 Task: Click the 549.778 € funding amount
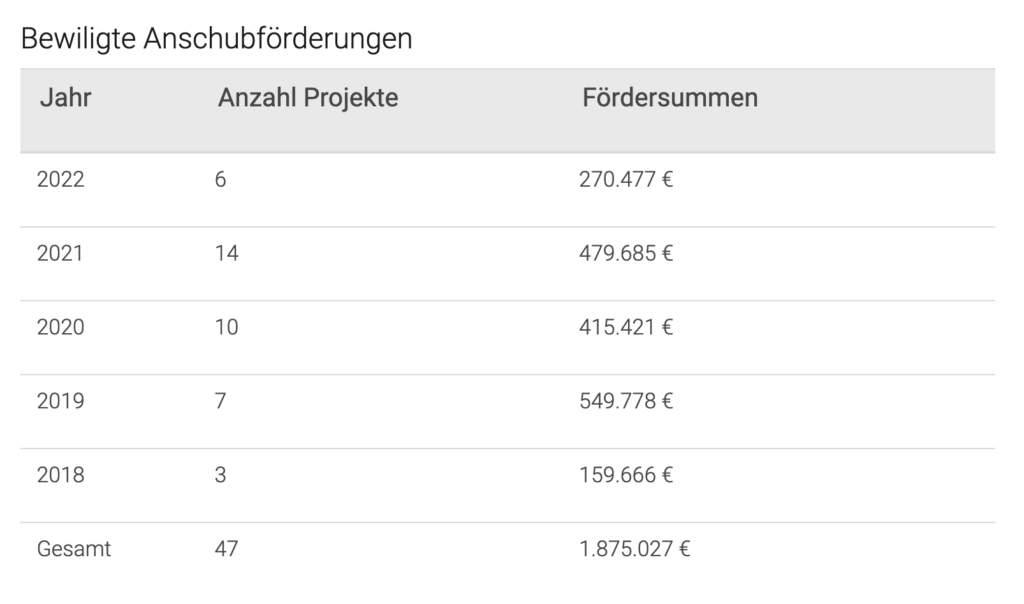tap(626, 402)
